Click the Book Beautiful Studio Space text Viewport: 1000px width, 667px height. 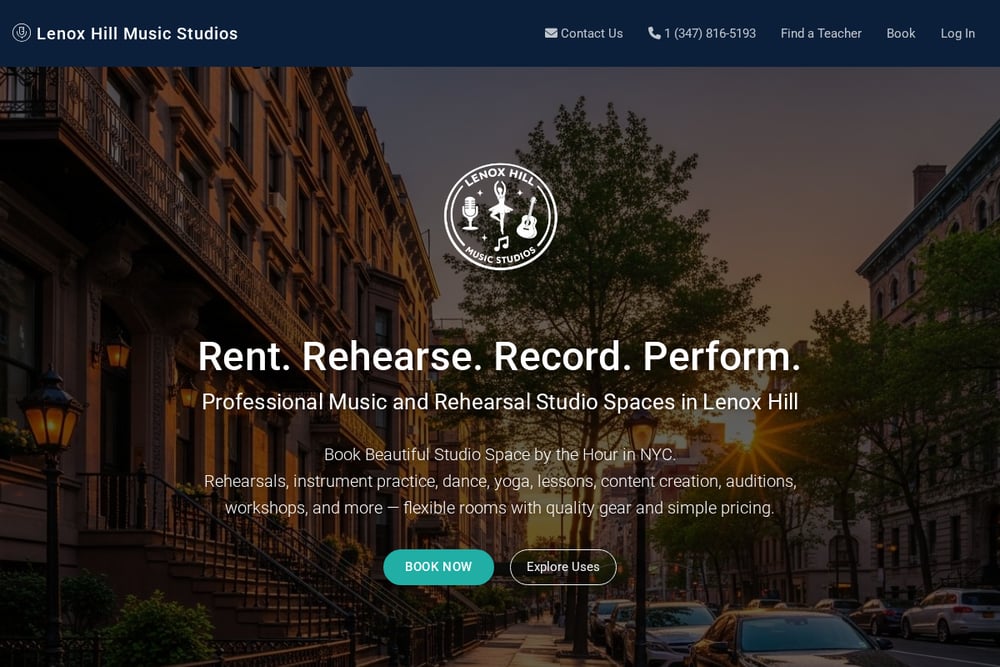click(x=500, y=455)
